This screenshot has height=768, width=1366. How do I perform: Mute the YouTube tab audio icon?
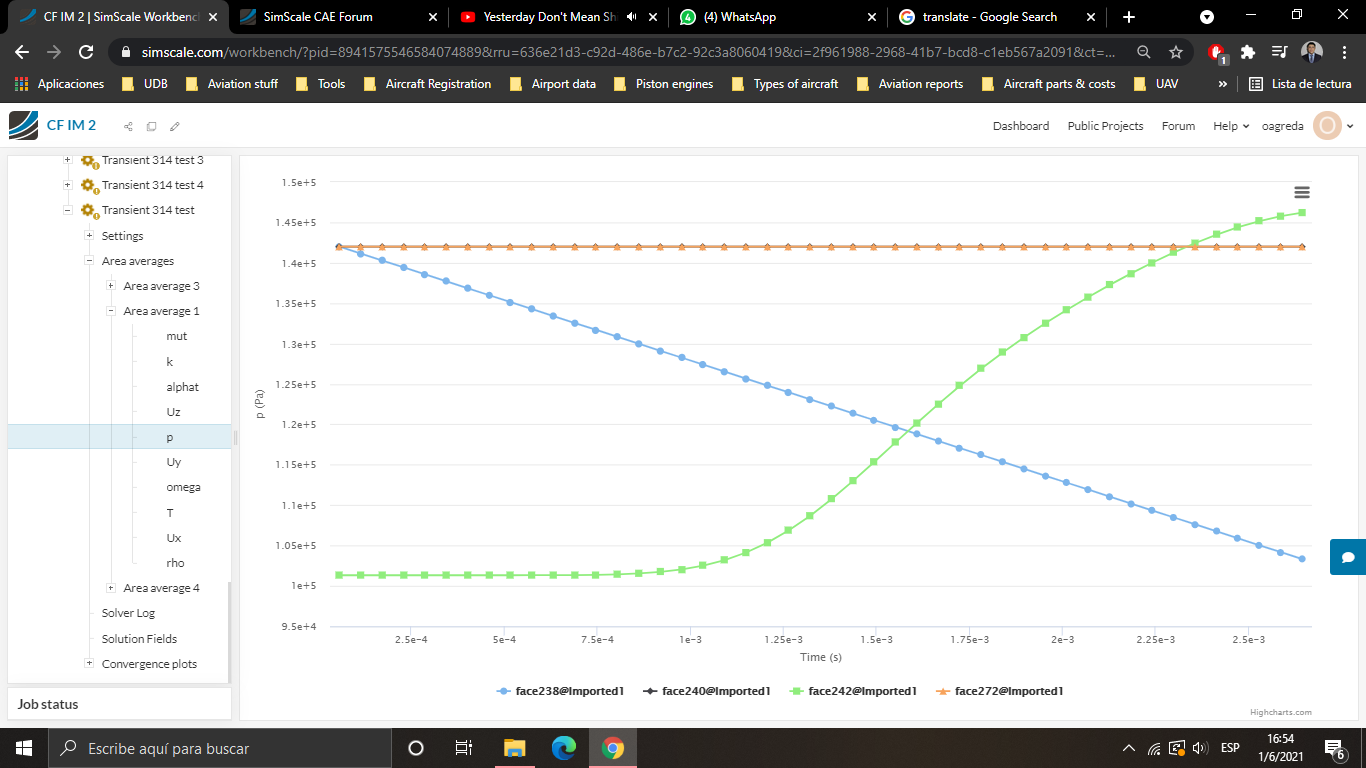pyautogui.click(x=631, y=17)
